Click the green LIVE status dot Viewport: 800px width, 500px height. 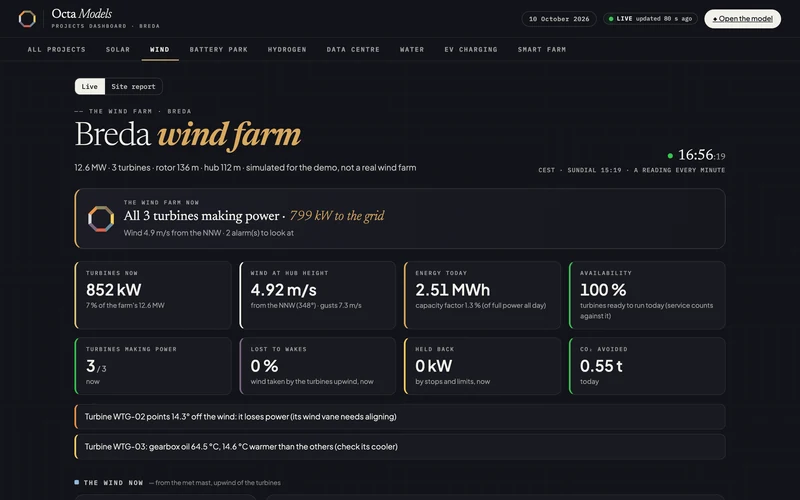point(611,19)
